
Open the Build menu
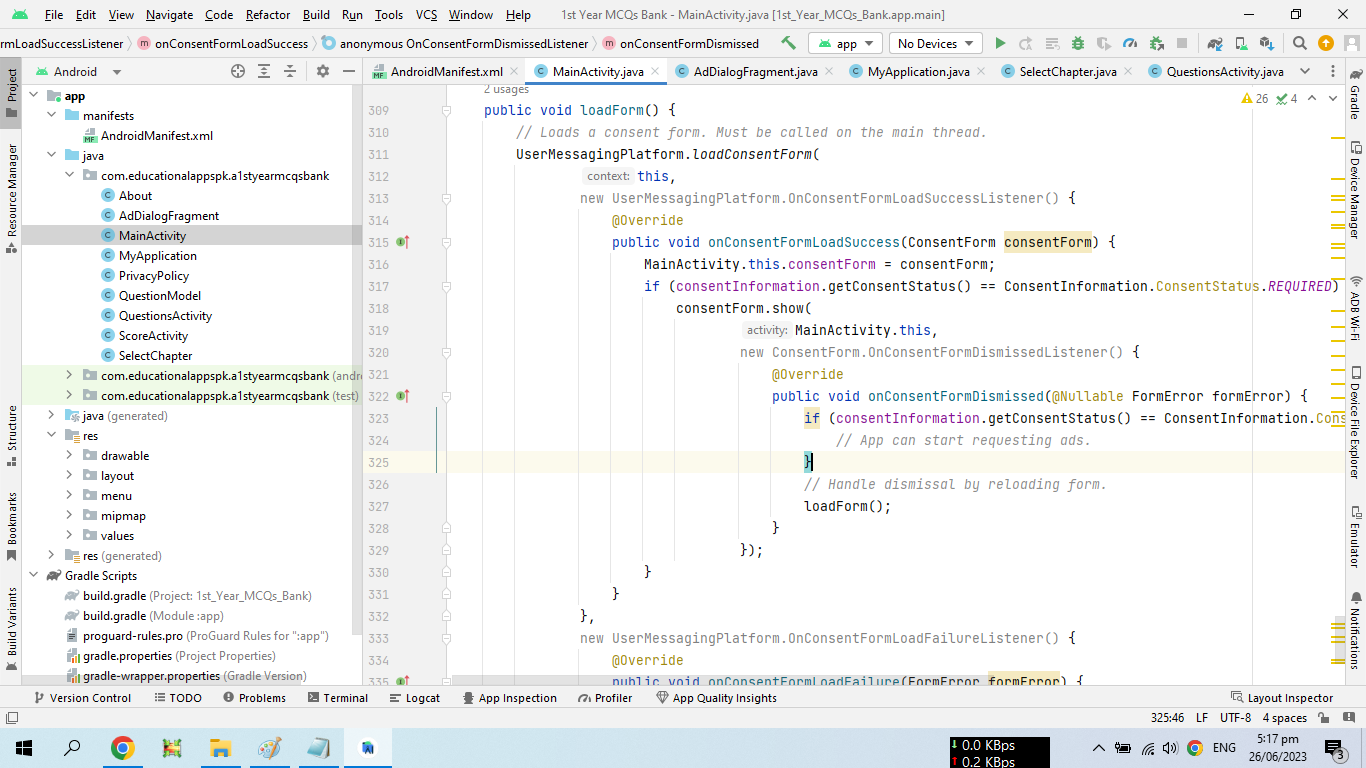(316, 15)
